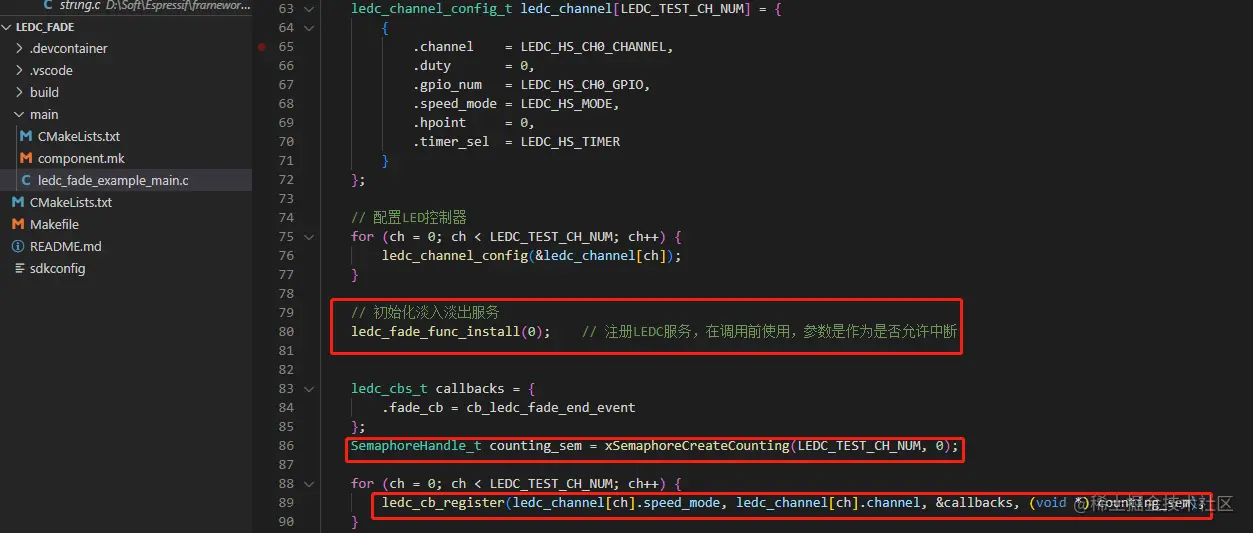This screenshot has height=533, width=1253.
Task: Click the &callbacks argument on line 89
Action: [x=974, y=502]
